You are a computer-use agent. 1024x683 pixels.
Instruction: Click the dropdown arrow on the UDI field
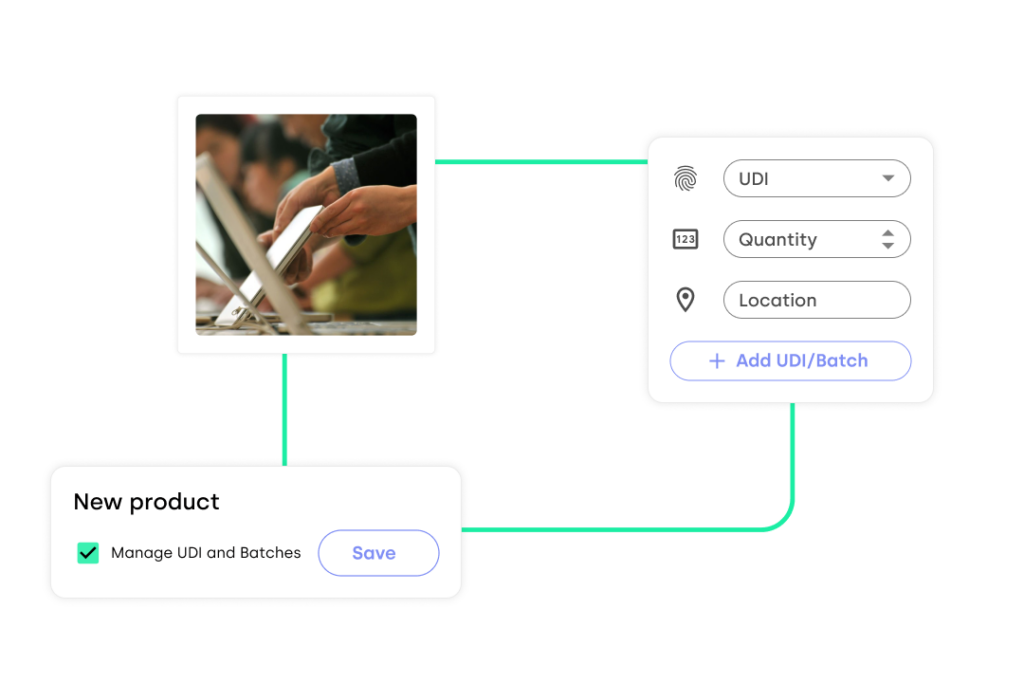pos(887,178)
